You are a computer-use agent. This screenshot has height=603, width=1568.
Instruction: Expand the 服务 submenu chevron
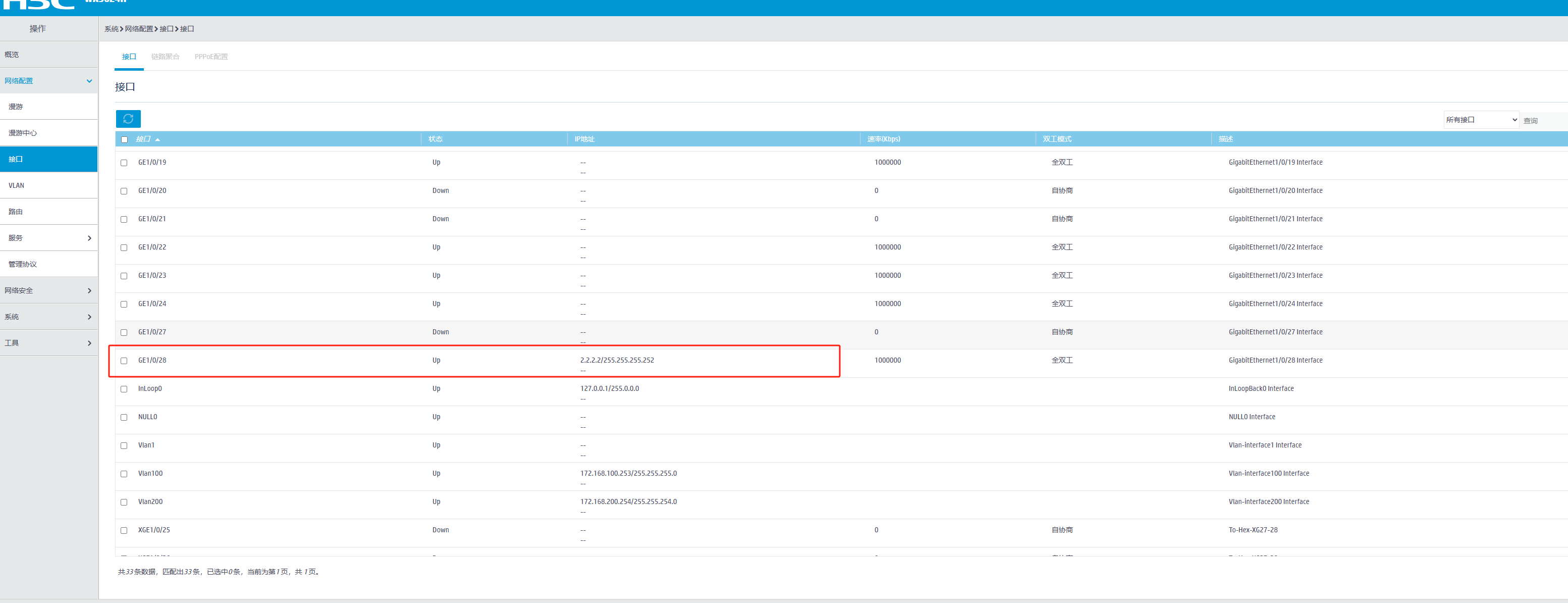click(89, 238)
